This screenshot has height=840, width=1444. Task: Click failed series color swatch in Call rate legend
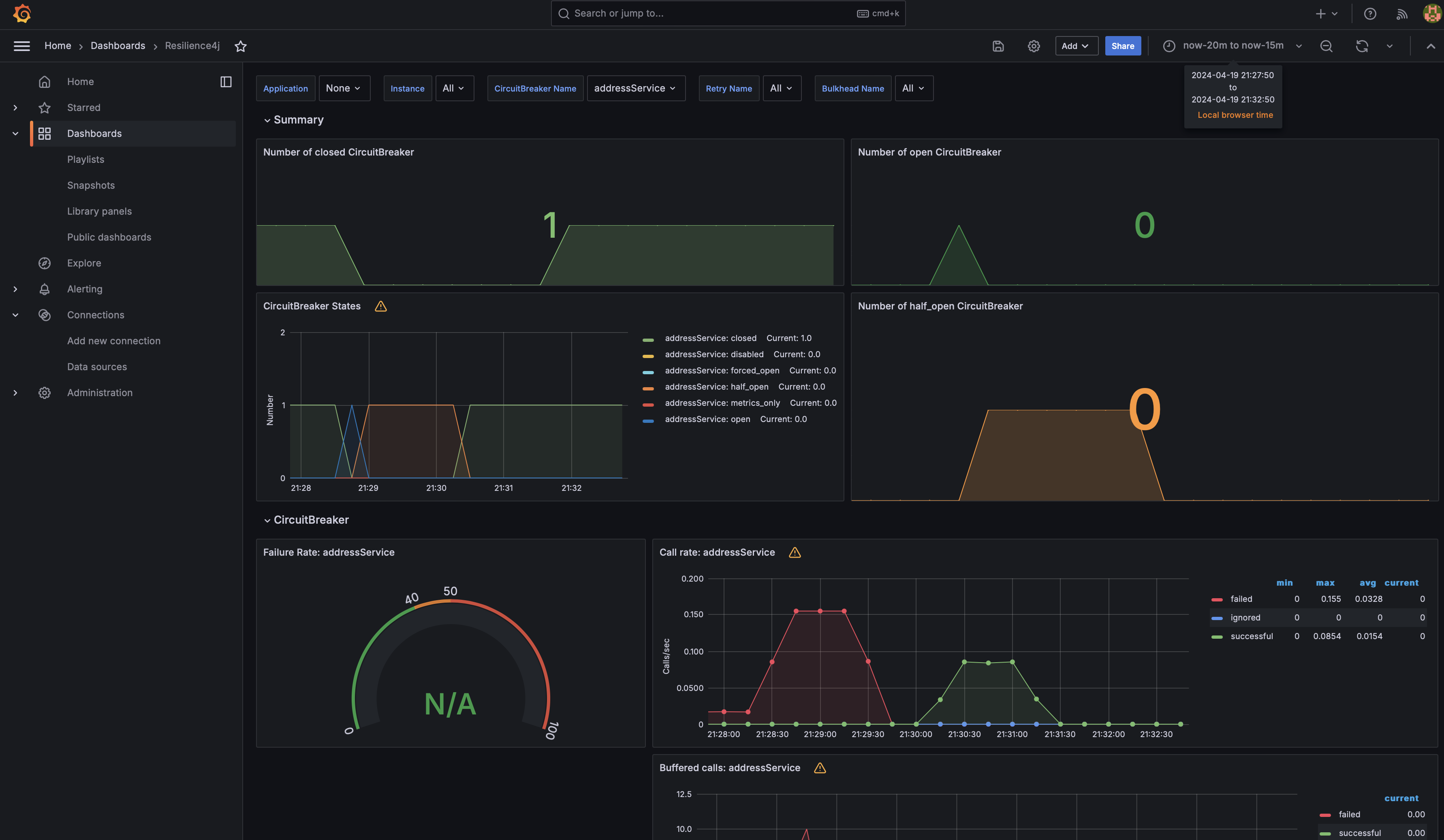coord(1217,599)
